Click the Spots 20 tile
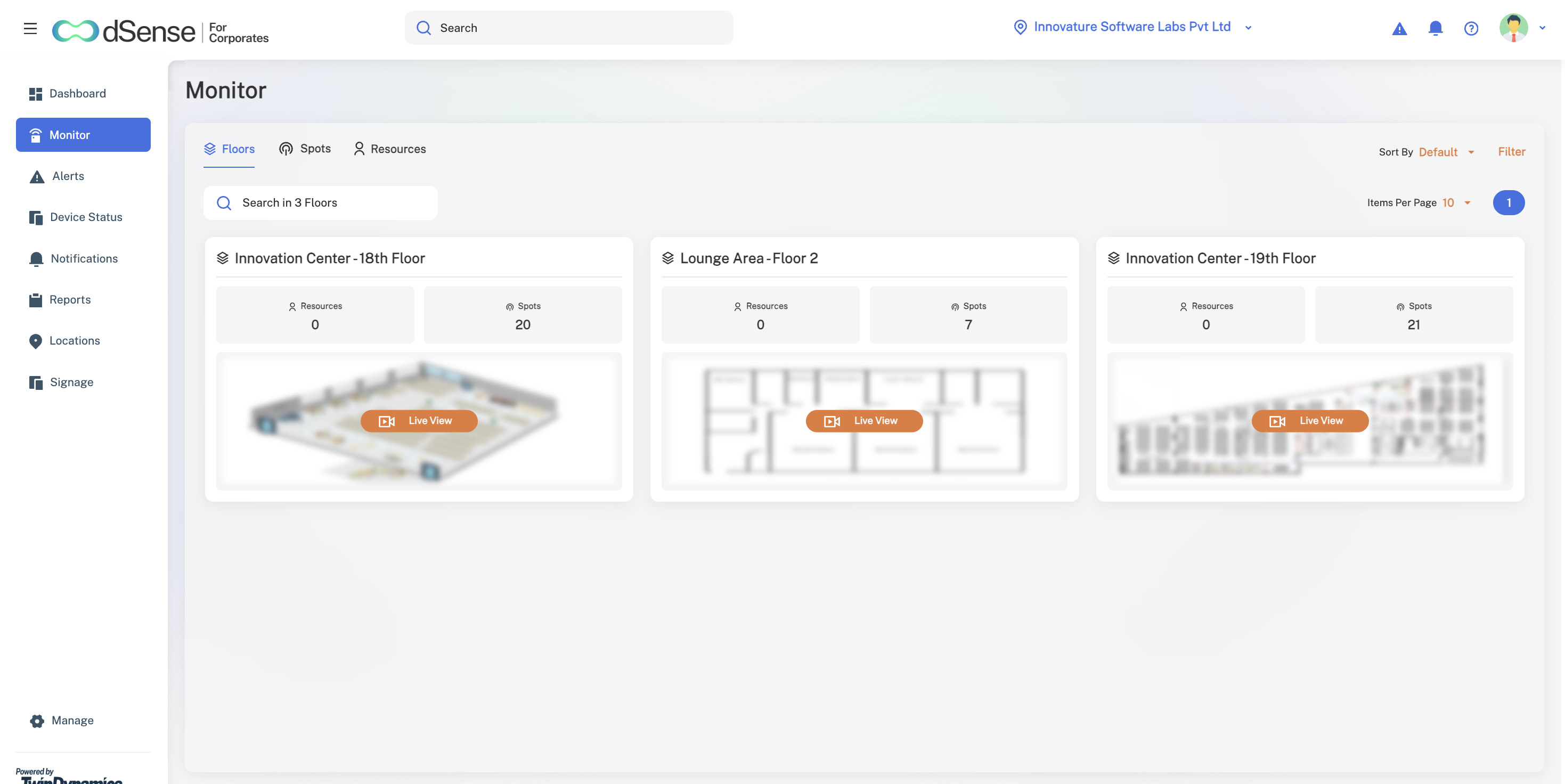This screenshot has height=784, width=1565. [523, 315]
